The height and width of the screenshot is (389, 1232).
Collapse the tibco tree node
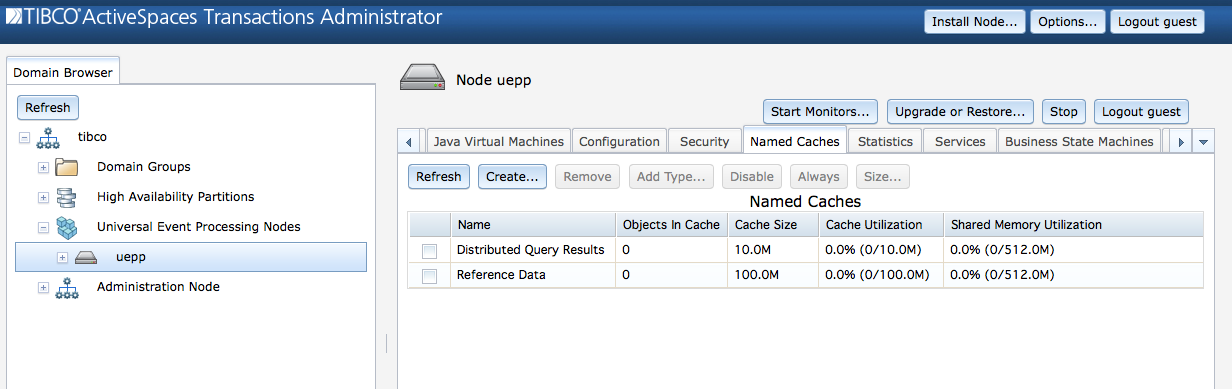click(24, 137)
